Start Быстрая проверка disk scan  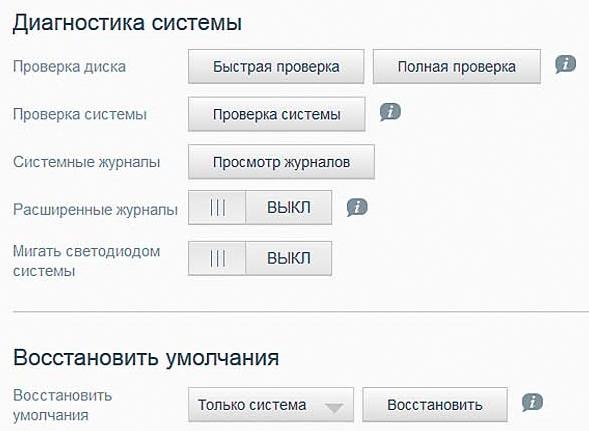tap(276, 67)
